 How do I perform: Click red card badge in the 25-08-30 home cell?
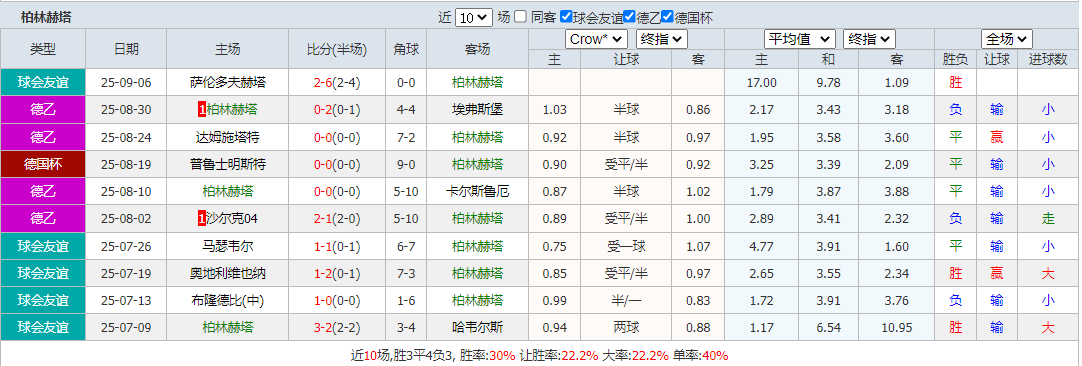click(x=201, y=109)
